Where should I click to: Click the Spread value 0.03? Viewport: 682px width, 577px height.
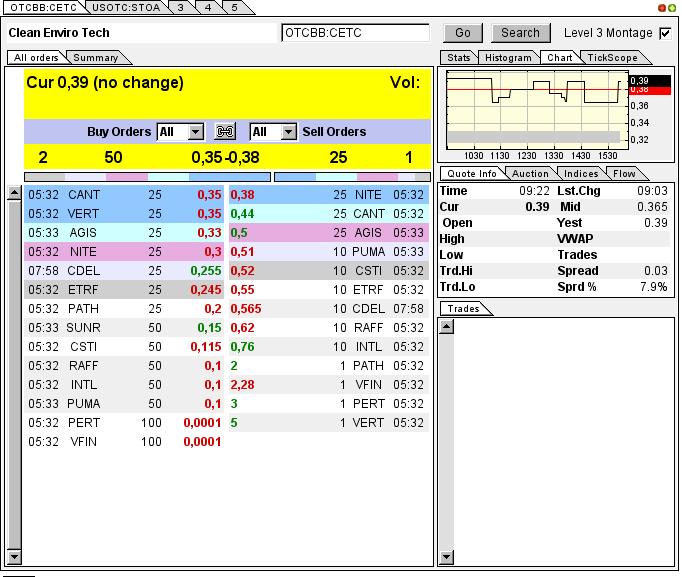tap(655, 271)
